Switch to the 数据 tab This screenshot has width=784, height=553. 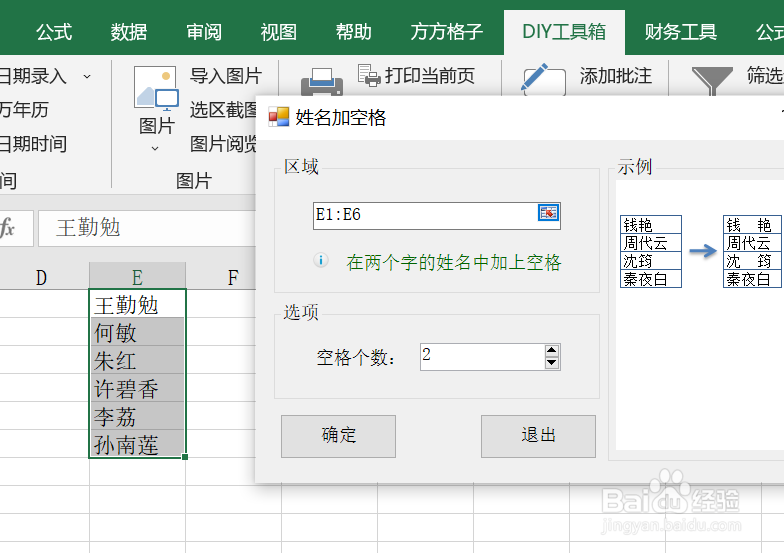coord(129,32)
